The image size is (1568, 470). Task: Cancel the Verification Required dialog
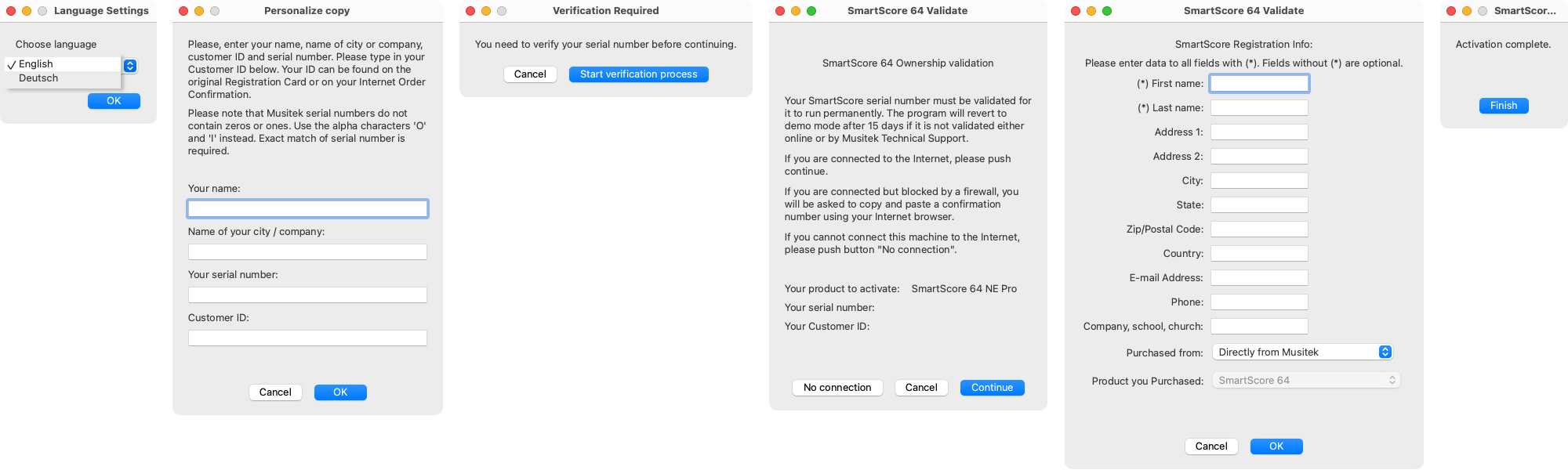coord(530,74)
